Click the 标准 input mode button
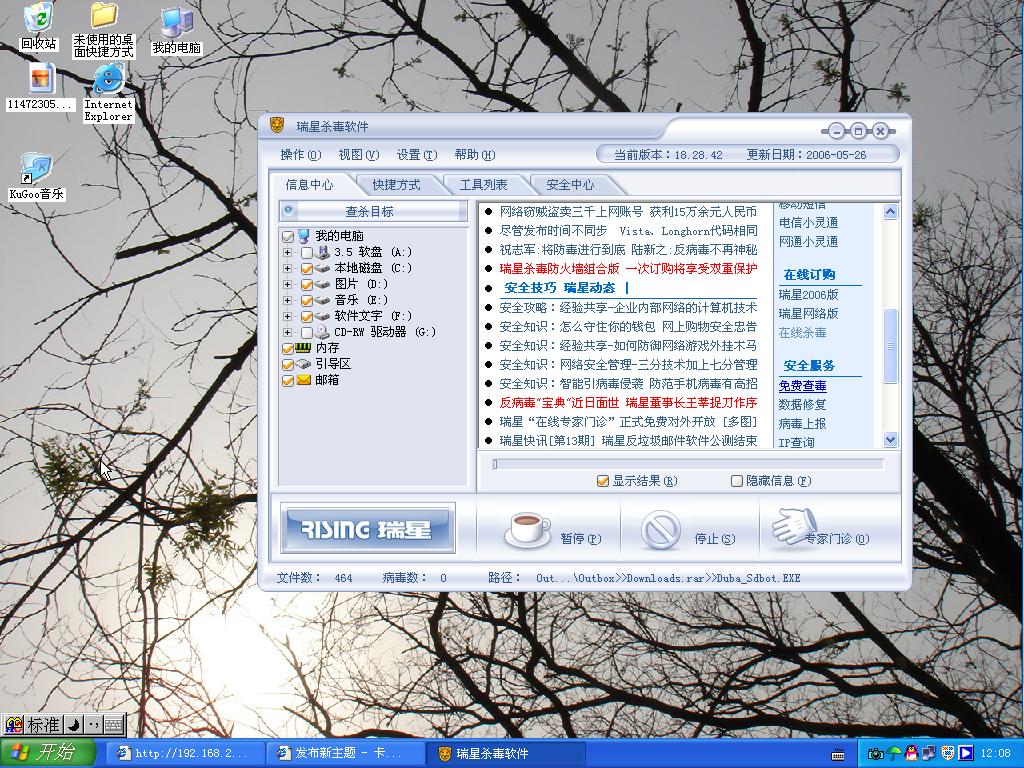1024x768 pixels. (x=44, y=725)
